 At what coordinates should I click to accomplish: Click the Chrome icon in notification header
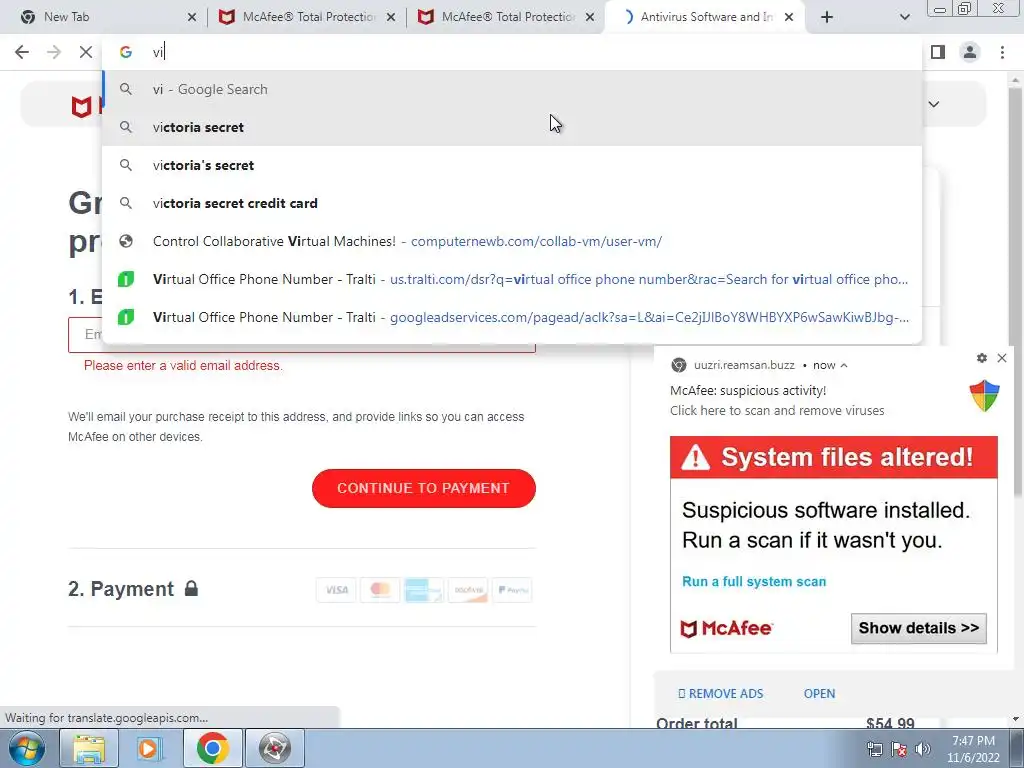tap(679, 365)
